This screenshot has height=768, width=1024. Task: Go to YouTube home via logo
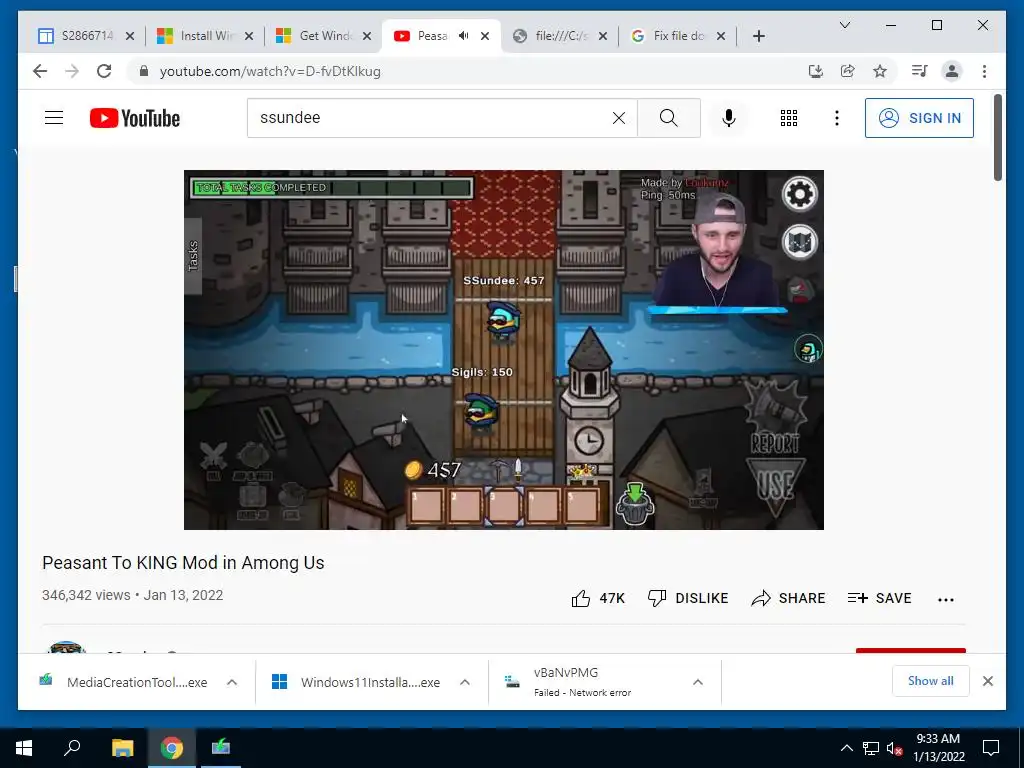pyautogui.click(x=135, y=118)
